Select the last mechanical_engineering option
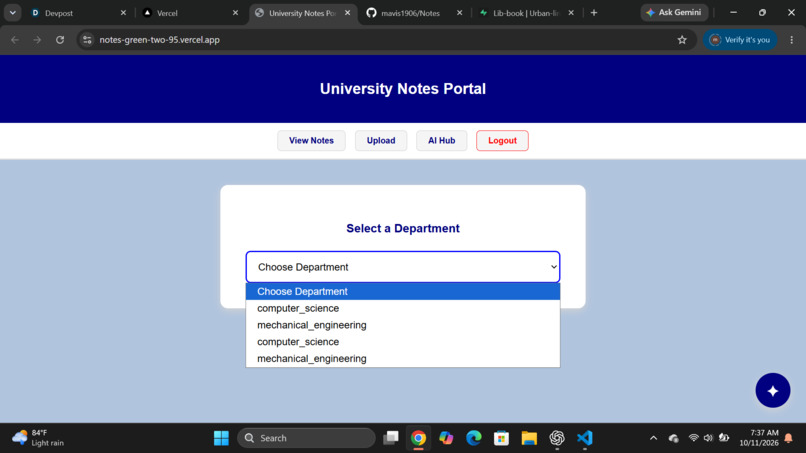 pyautogui.click(x=403, y=358)
